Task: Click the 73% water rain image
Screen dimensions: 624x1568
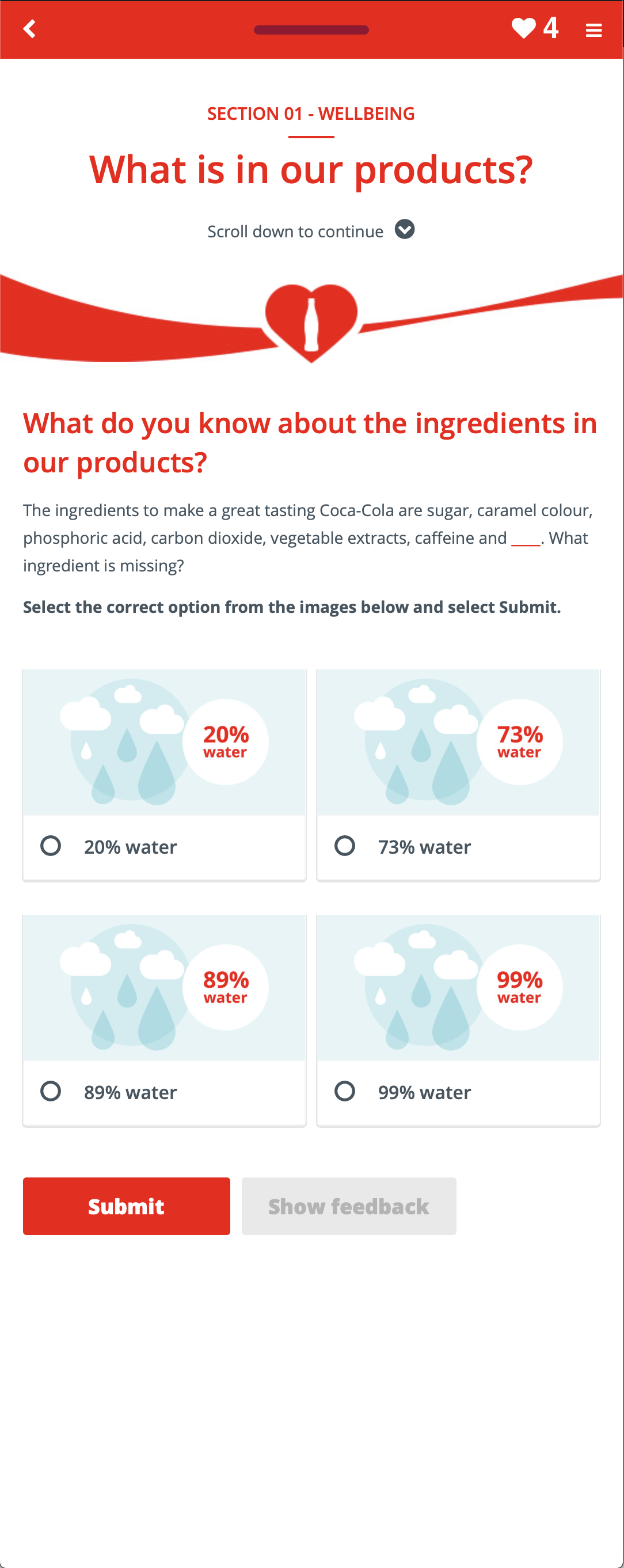Action: click(458, 742)
